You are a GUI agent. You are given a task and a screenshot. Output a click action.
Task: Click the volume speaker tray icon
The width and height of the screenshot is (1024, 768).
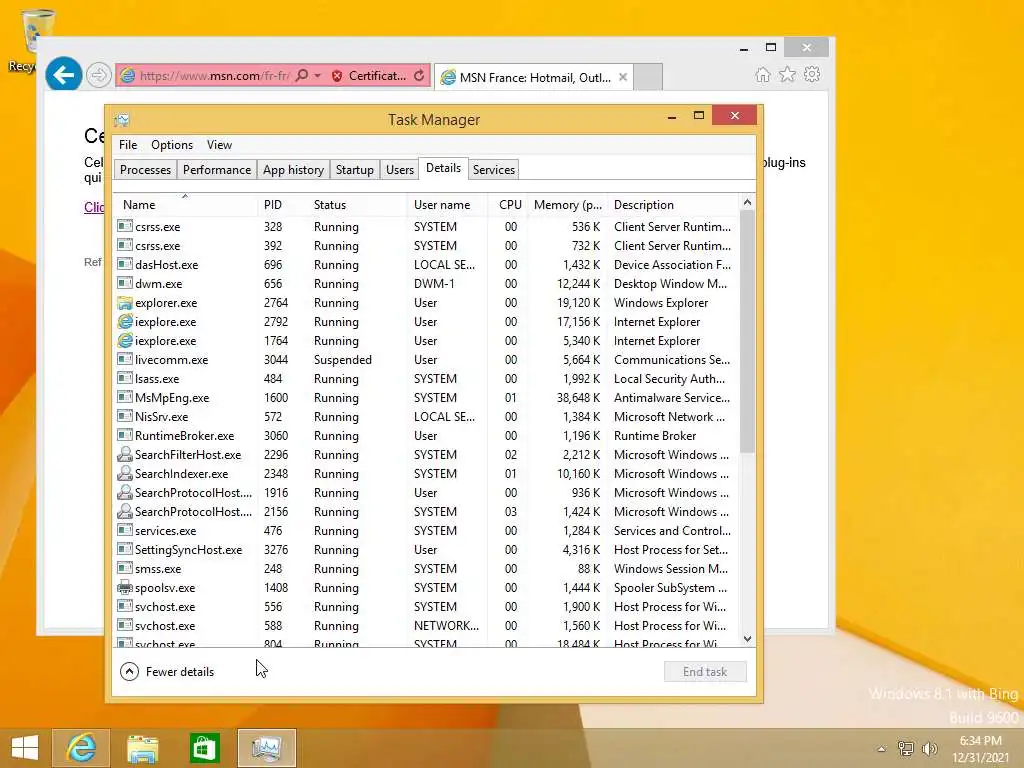[929, 748]
